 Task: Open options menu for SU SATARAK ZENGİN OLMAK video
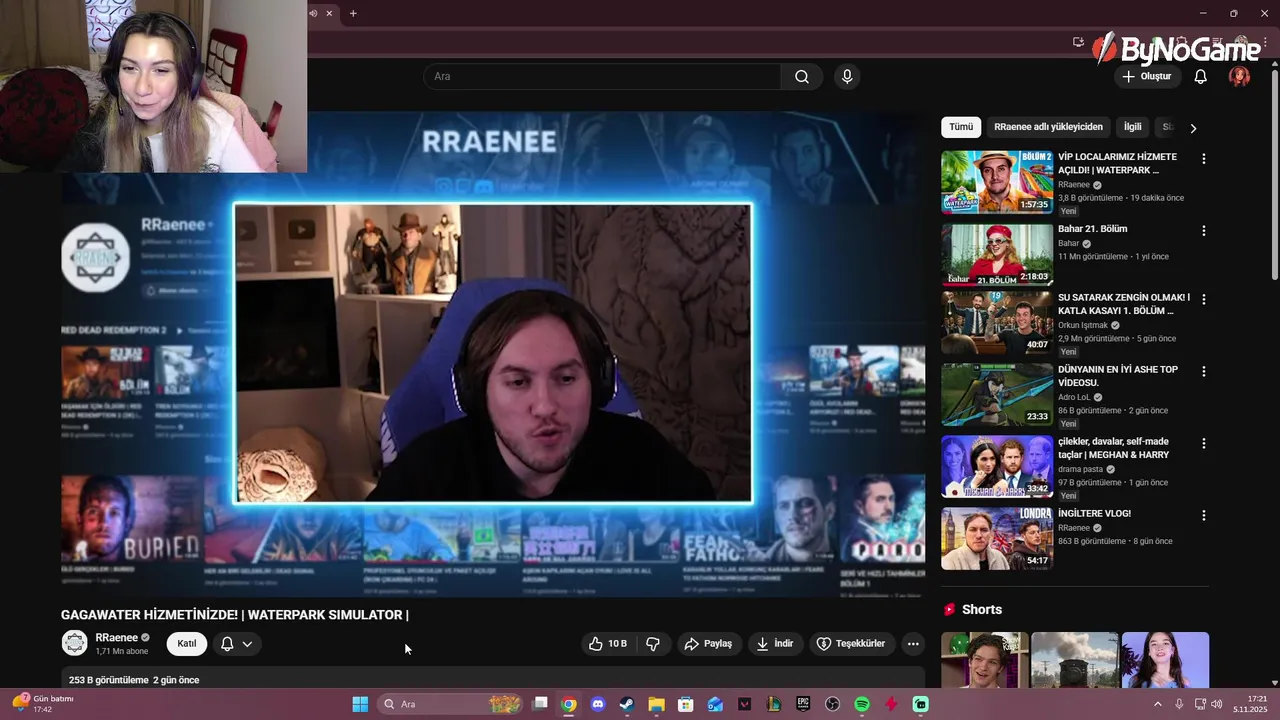point(1203,300)
